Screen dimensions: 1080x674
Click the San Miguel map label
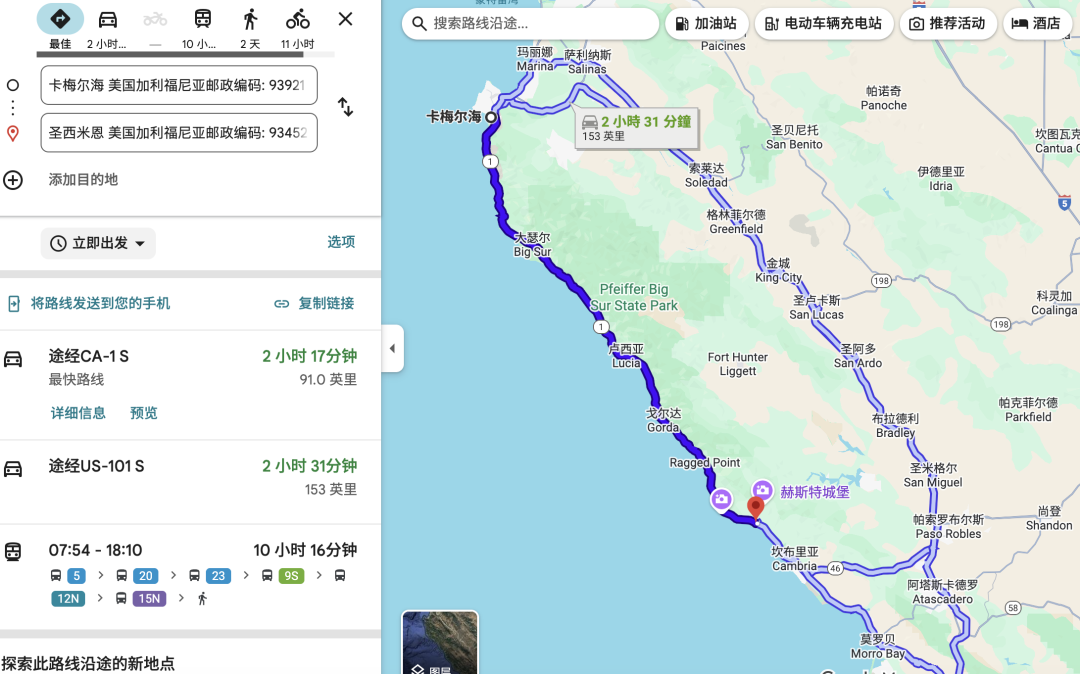point(933,476)
